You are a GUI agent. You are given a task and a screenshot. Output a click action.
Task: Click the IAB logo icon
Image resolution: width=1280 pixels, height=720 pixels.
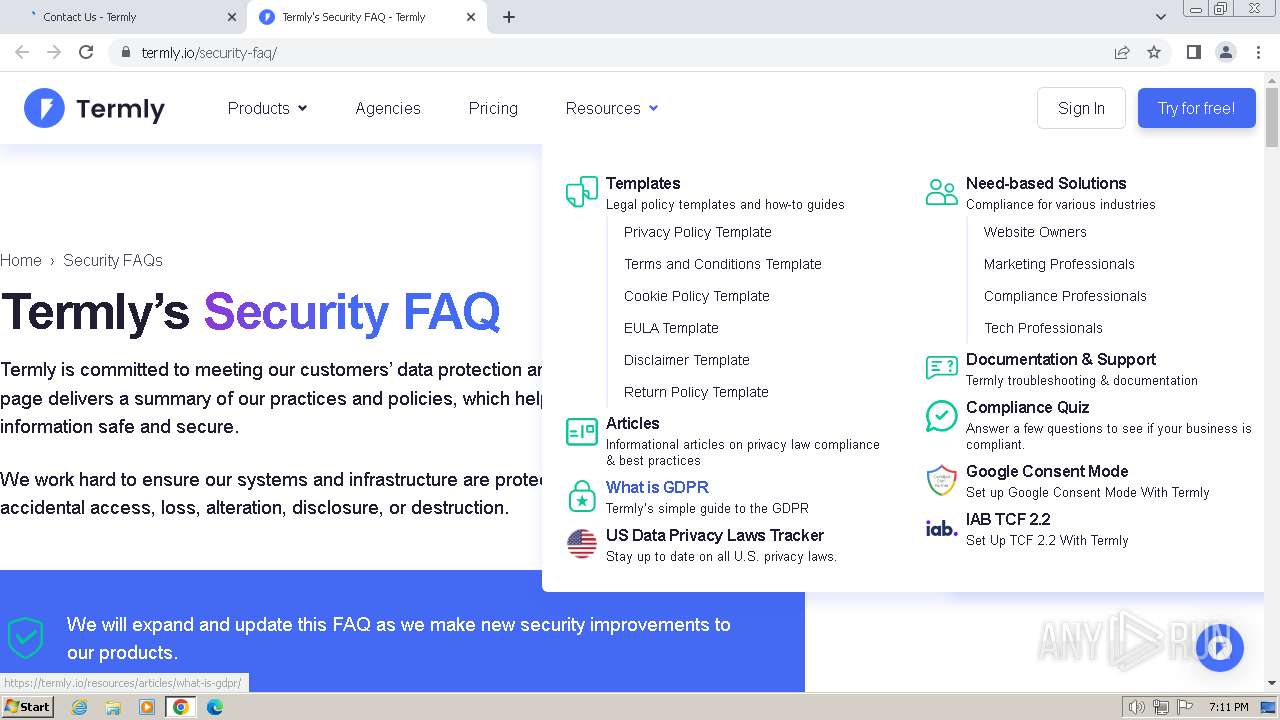(942, 528)
